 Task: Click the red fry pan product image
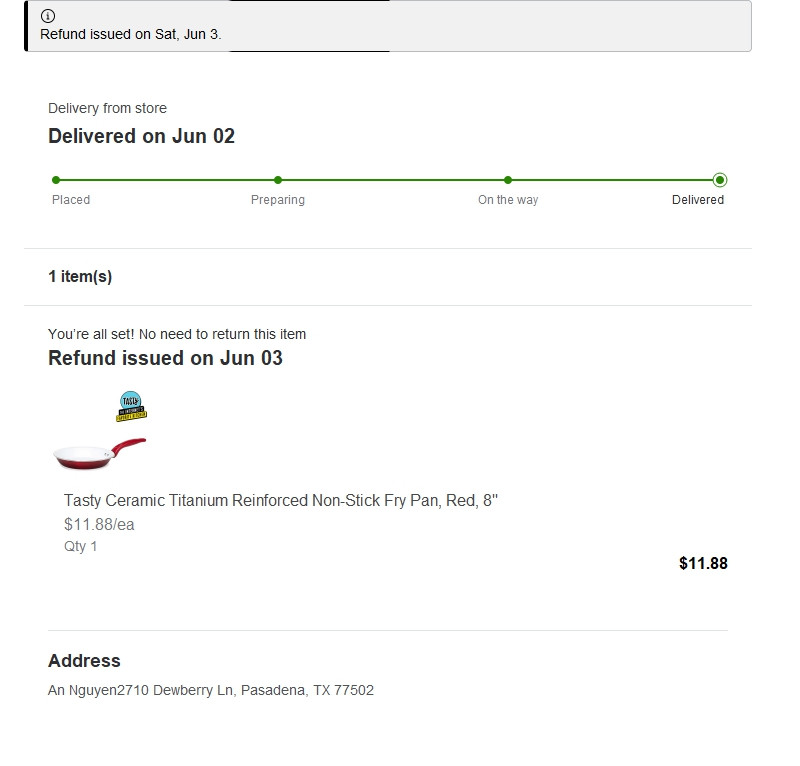pyautogui.click(x=99, y=455)
